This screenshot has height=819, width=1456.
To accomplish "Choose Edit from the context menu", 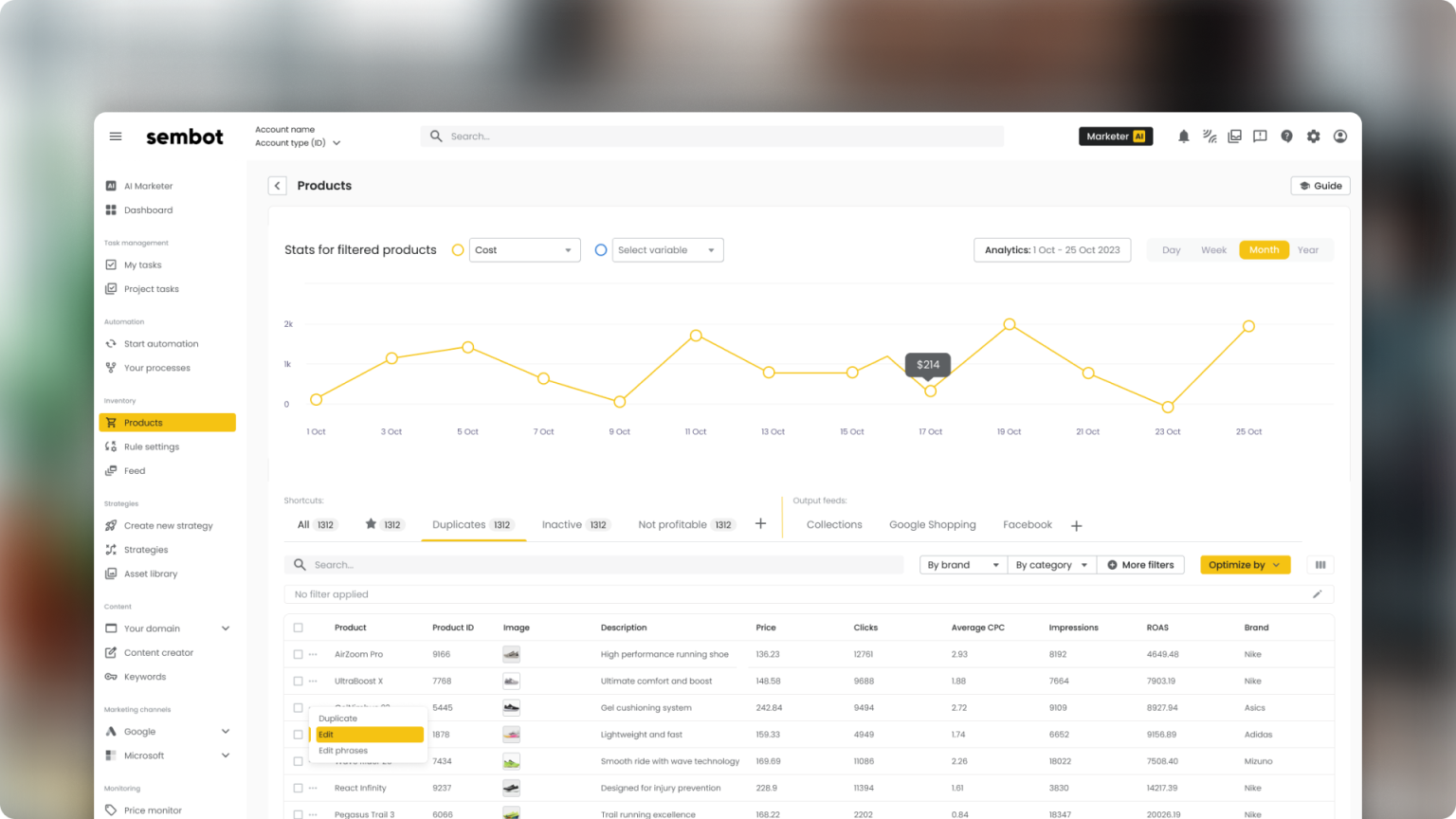I will [x=367, y=734].
